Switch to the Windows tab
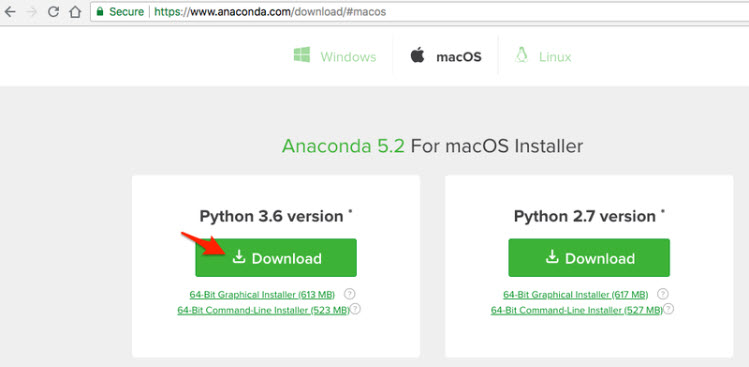This screenshot has width=749, height=367. coord(335,56)
